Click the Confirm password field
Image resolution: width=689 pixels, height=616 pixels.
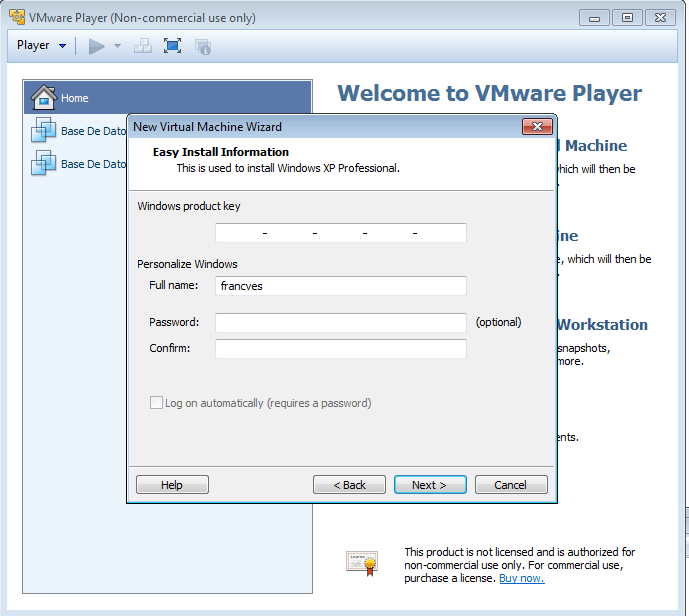[x=341, y=349]
